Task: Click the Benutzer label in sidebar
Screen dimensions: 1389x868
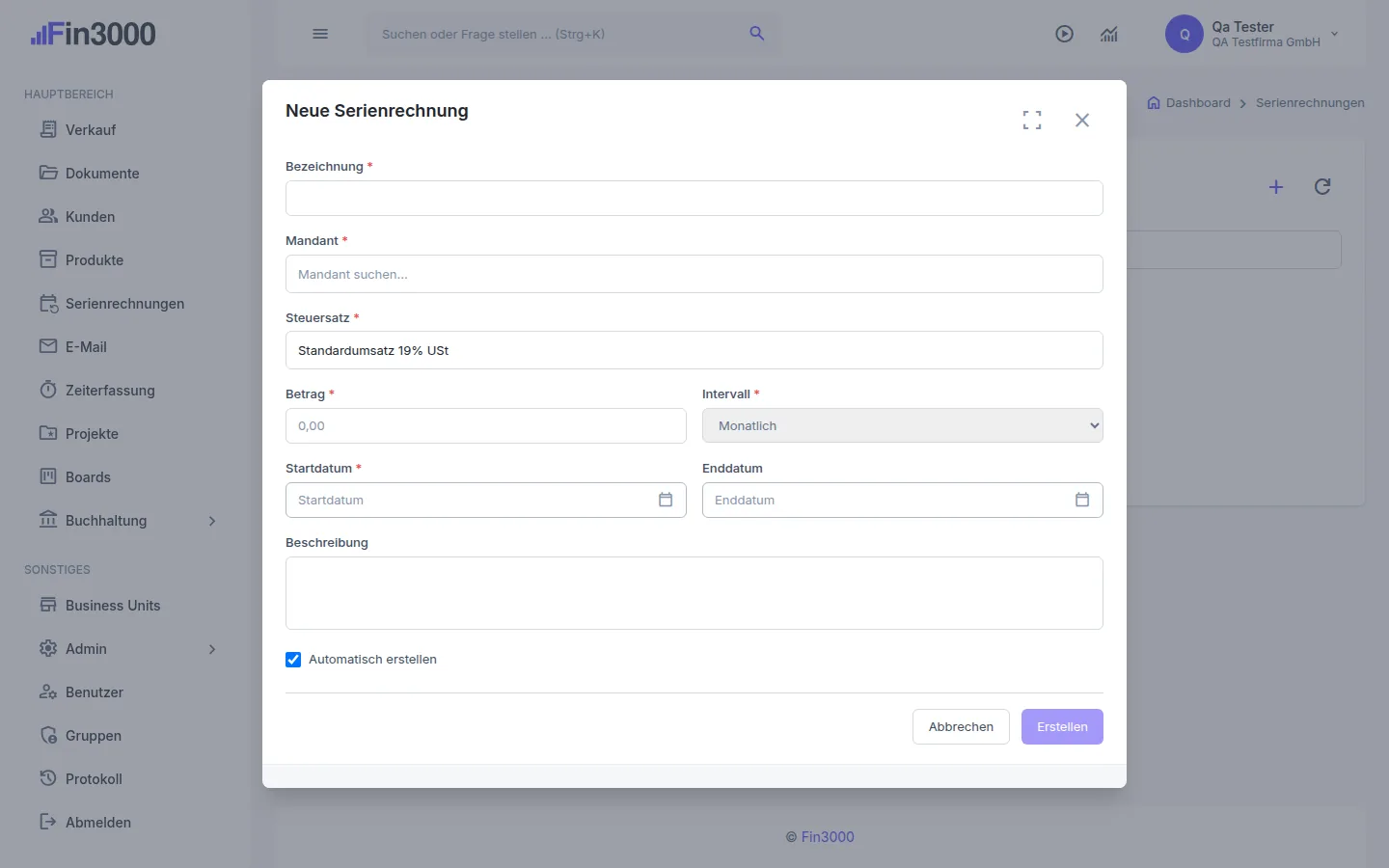Action: pos(95,692)
